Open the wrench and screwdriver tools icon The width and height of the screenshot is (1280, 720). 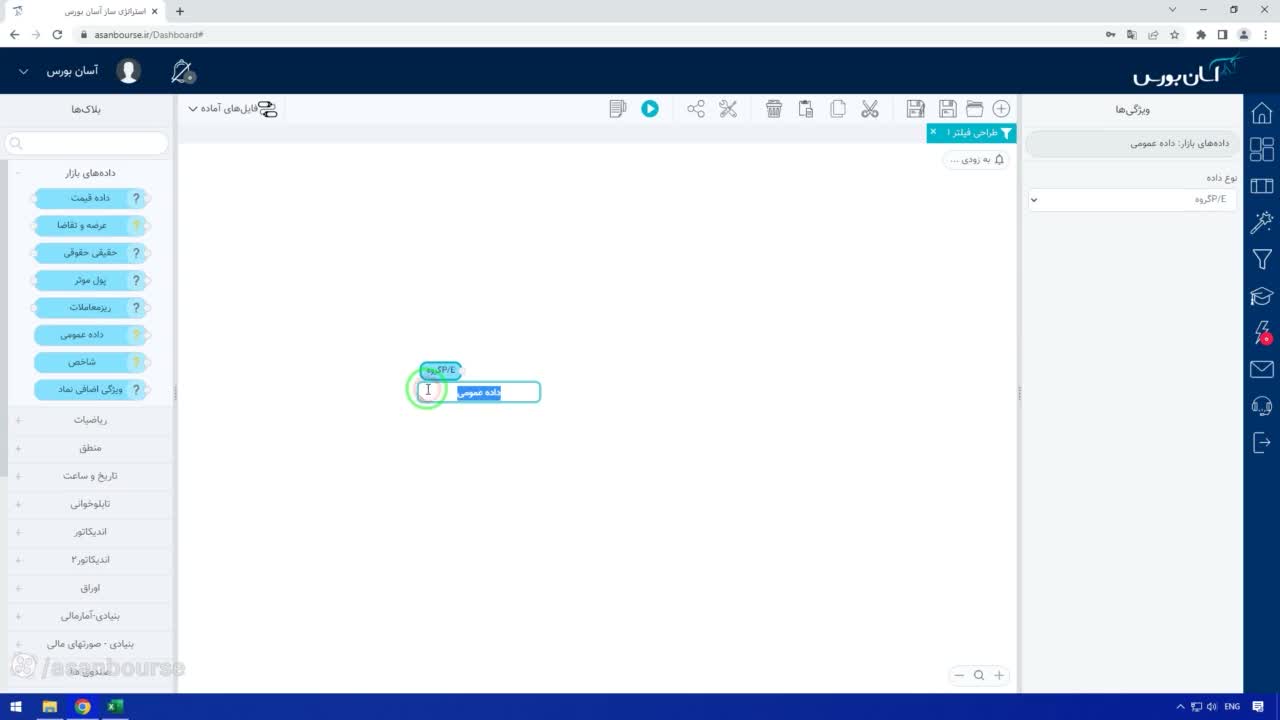(728, 108)
